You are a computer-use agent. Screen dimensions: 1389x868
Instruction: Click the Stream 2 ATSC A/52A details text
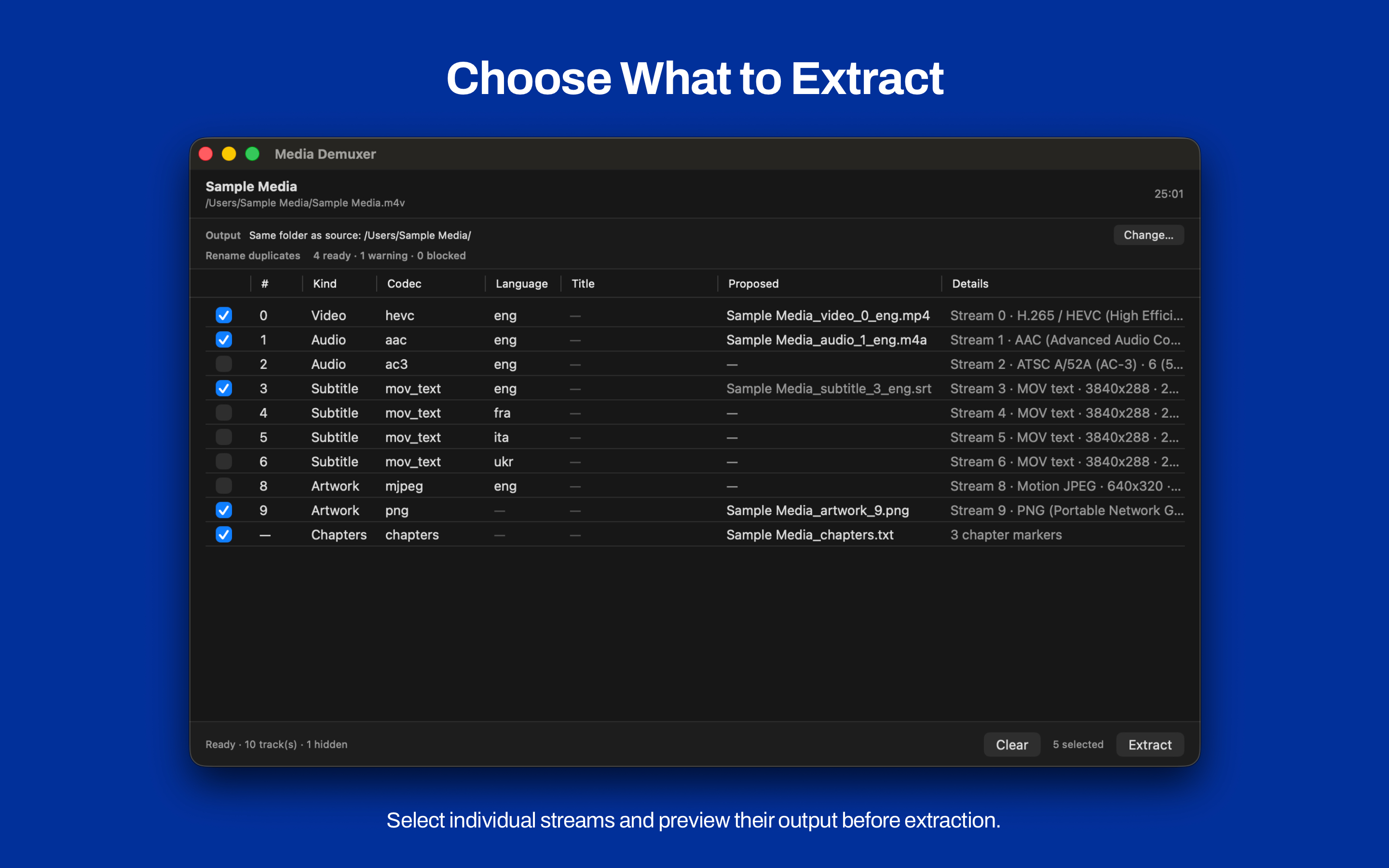click(1066, 364)
